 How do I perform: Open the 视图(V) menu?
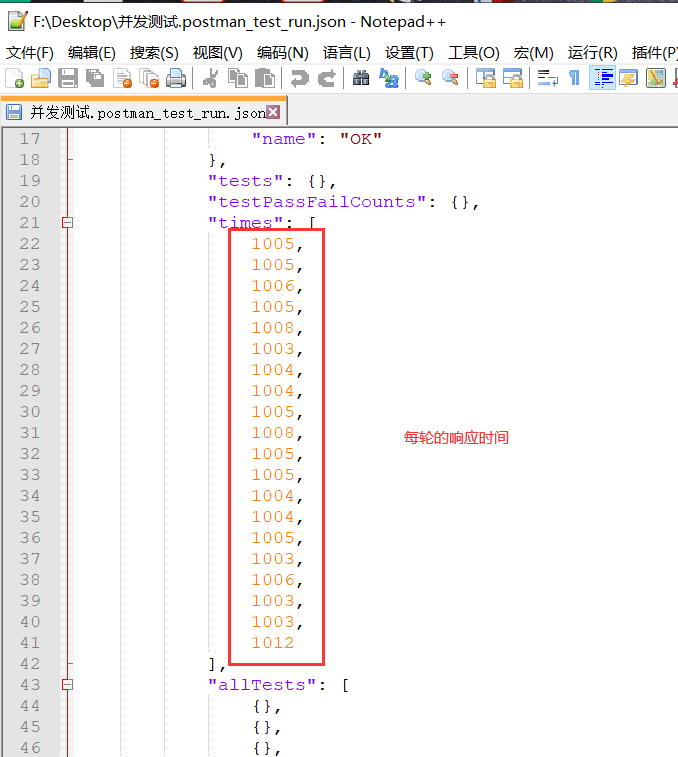pos(217,53)
